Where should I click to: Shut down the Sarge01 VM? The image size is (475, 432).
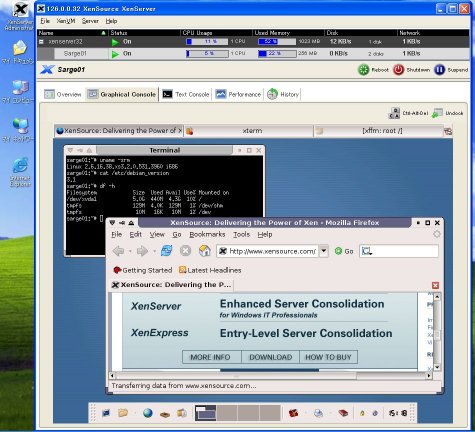click(x=411, y=70)
